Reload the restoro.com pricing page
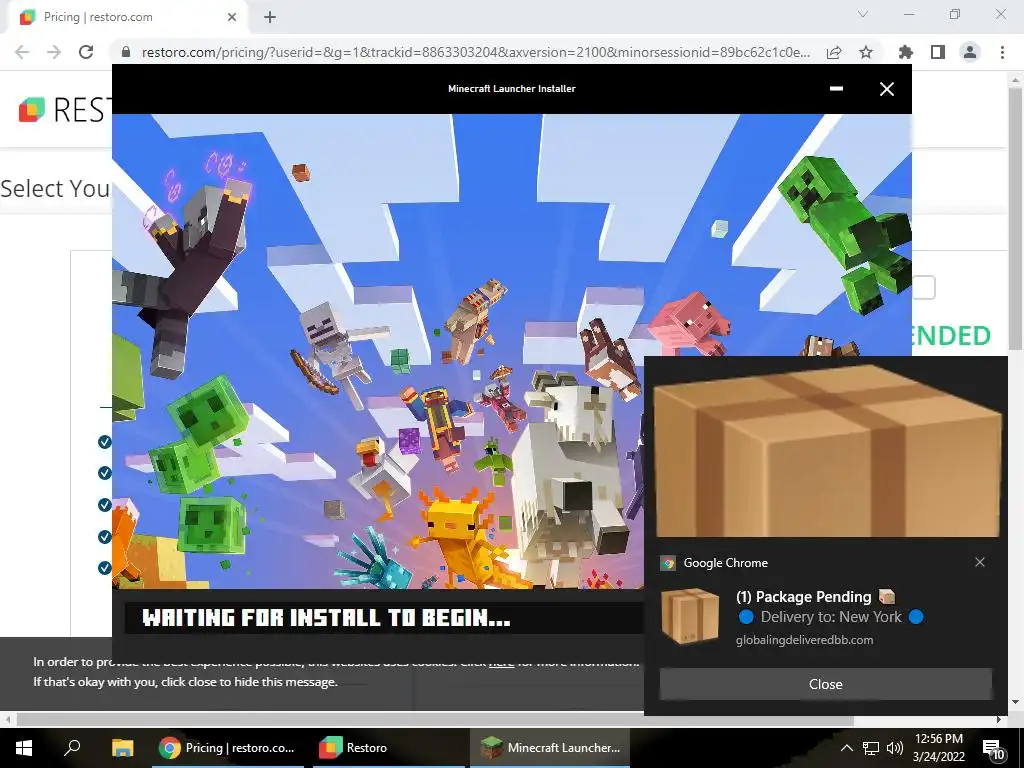Image resolution: width=1024 pixels, height=768 pixels. pyautogui.click(x=86, y=52)
